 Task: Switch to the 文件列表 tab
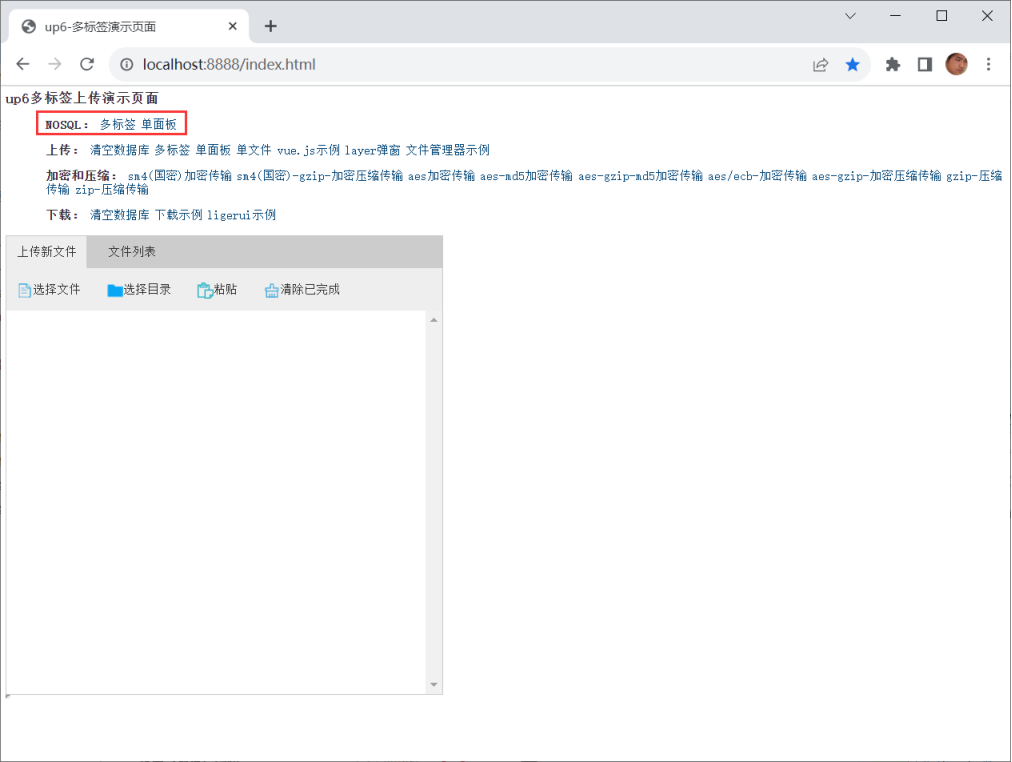point(132,252)
